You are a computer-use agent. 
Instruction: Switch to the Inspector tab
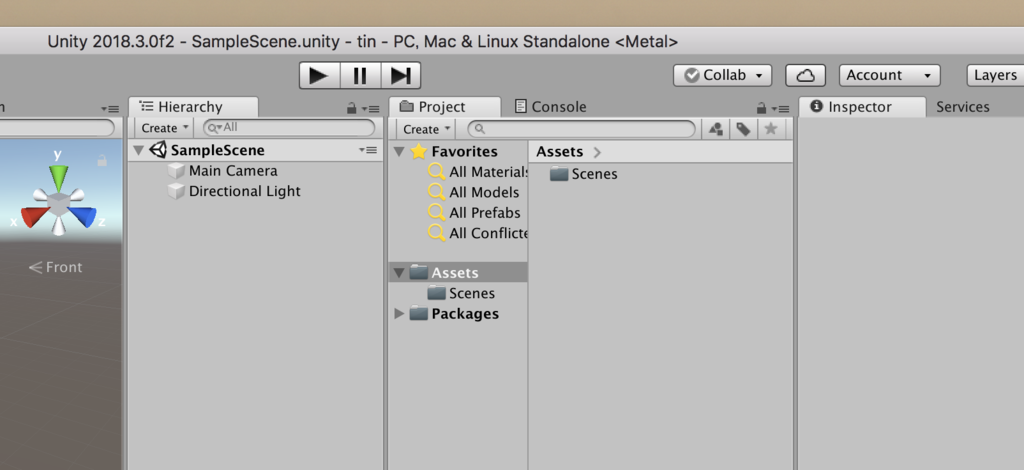coord(862,107)
